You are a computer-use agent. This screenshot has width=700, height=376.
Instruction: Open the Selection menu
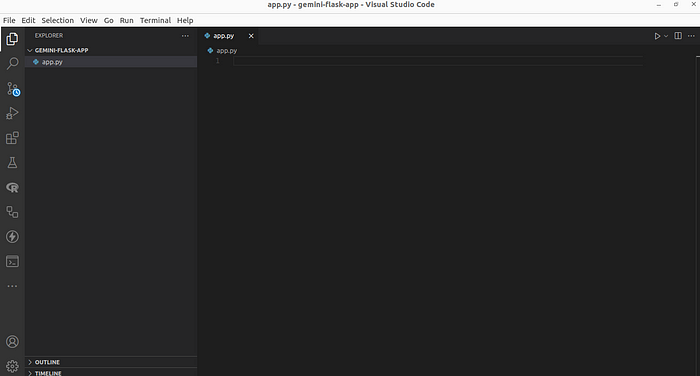(58, 20)
